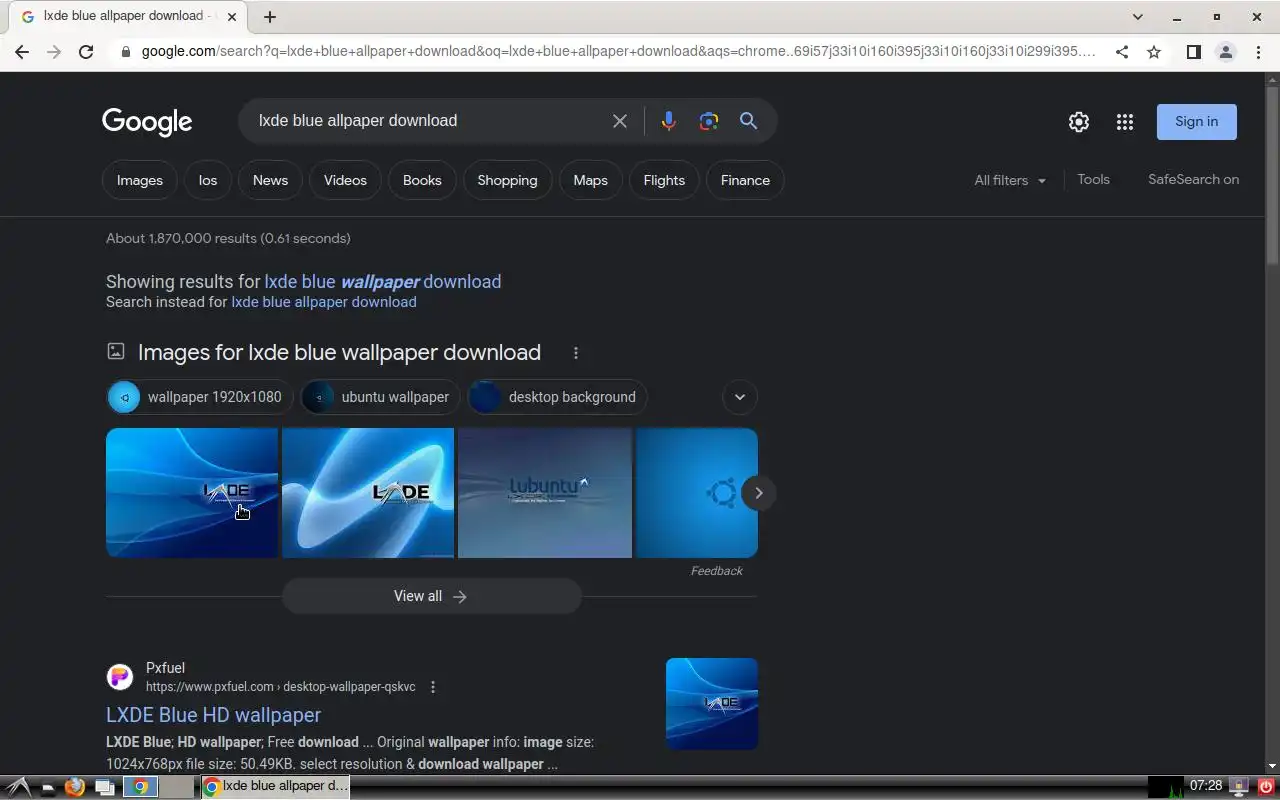Click the power/logout icon in the tray
The height and width of the screenshot is (800, 1280).
tap(1267, 787)
